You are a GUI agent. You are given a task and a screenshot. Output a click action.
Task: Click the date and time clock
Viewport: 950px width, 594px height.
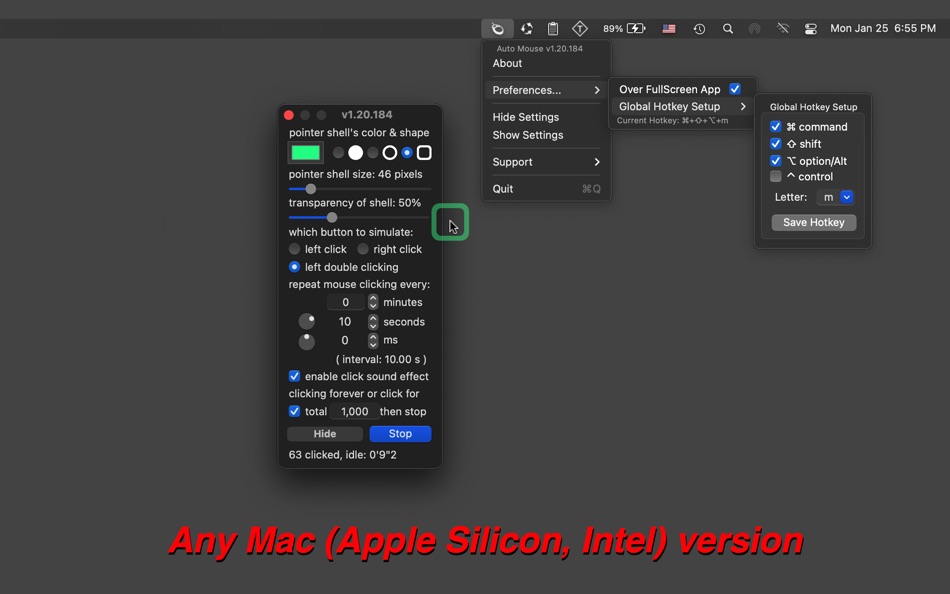(x=883, y=28)
